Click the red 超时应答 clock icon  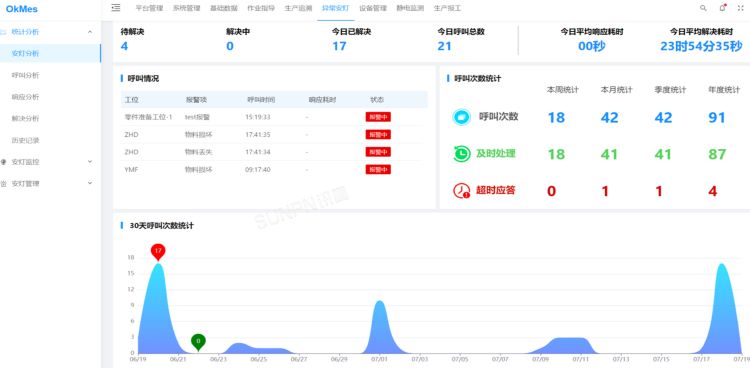462,191
